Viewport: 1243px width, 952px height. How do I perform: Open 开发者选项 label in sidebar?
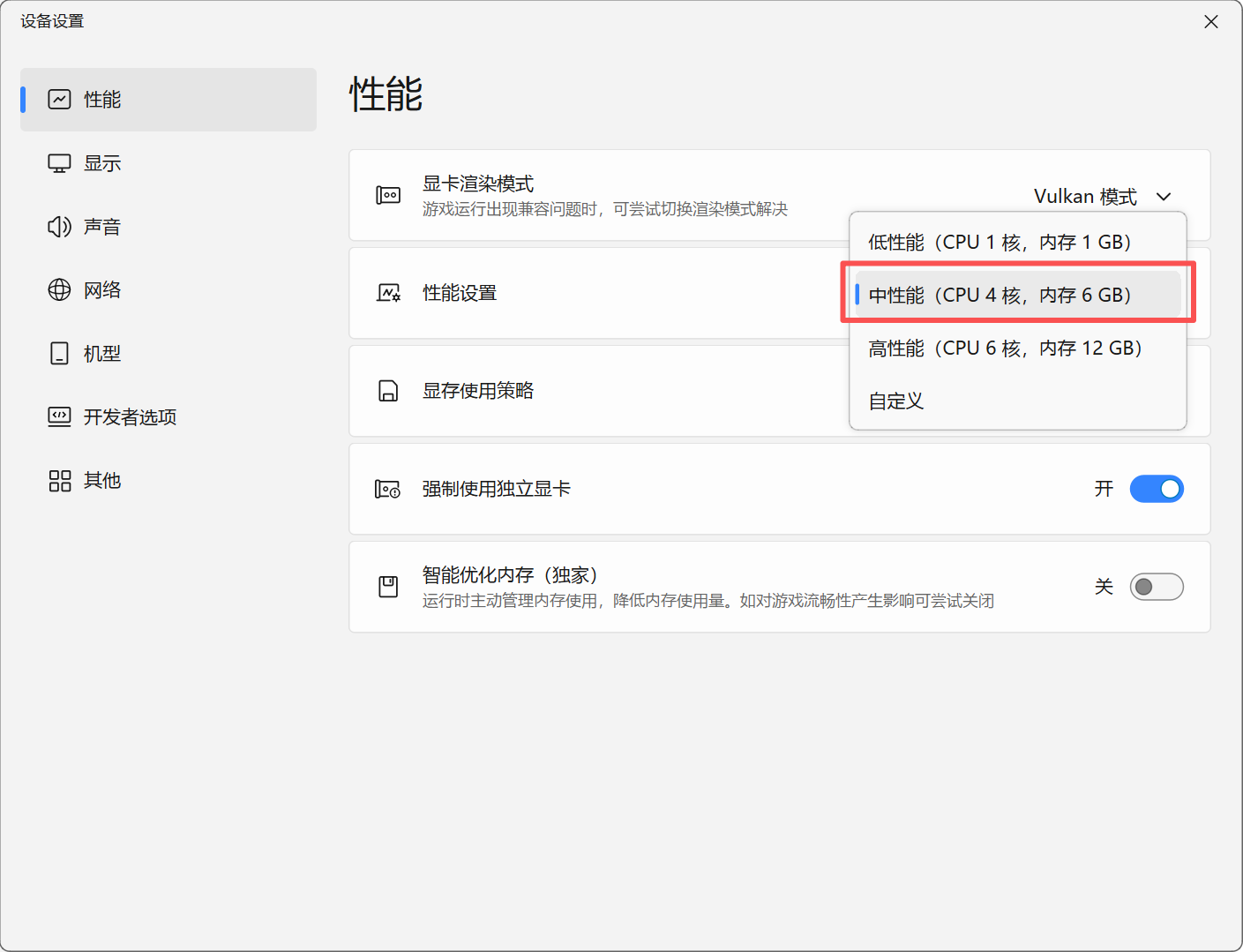tap(131, 417)
